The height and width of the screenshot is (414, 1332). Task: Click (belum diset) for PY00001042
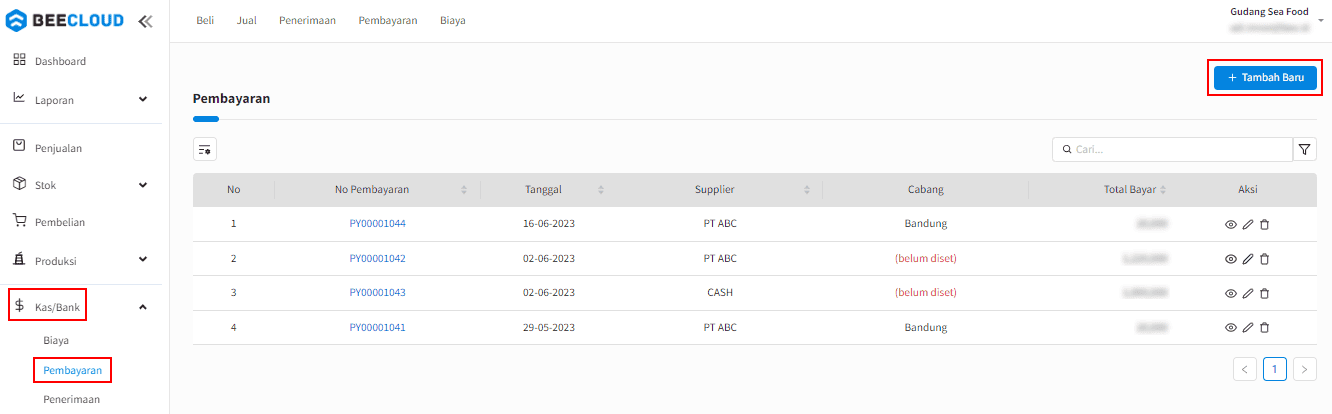coord(925,258)
